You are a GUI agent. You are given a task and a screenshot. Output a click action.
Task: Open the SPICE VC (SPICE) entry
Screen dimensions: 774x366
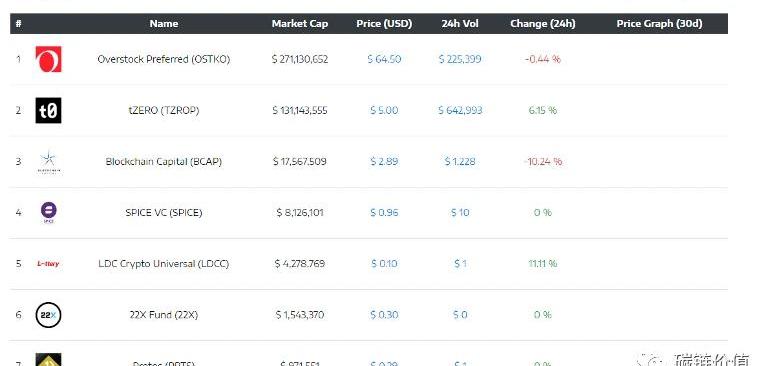click(164, 212)
